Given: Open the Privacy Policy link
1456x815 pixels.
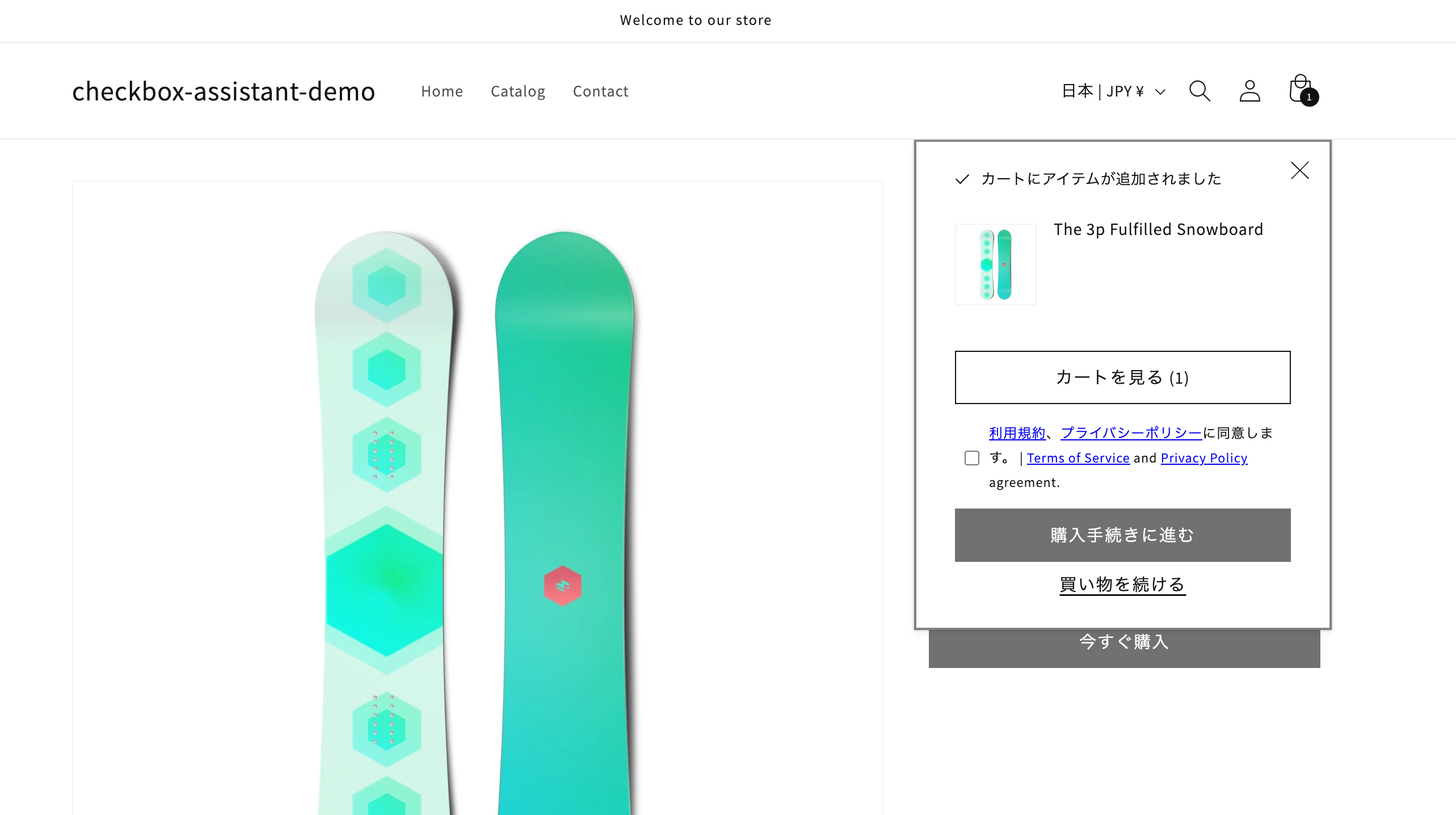Looking at the screenshot, I should click(x=1203, y=458).
